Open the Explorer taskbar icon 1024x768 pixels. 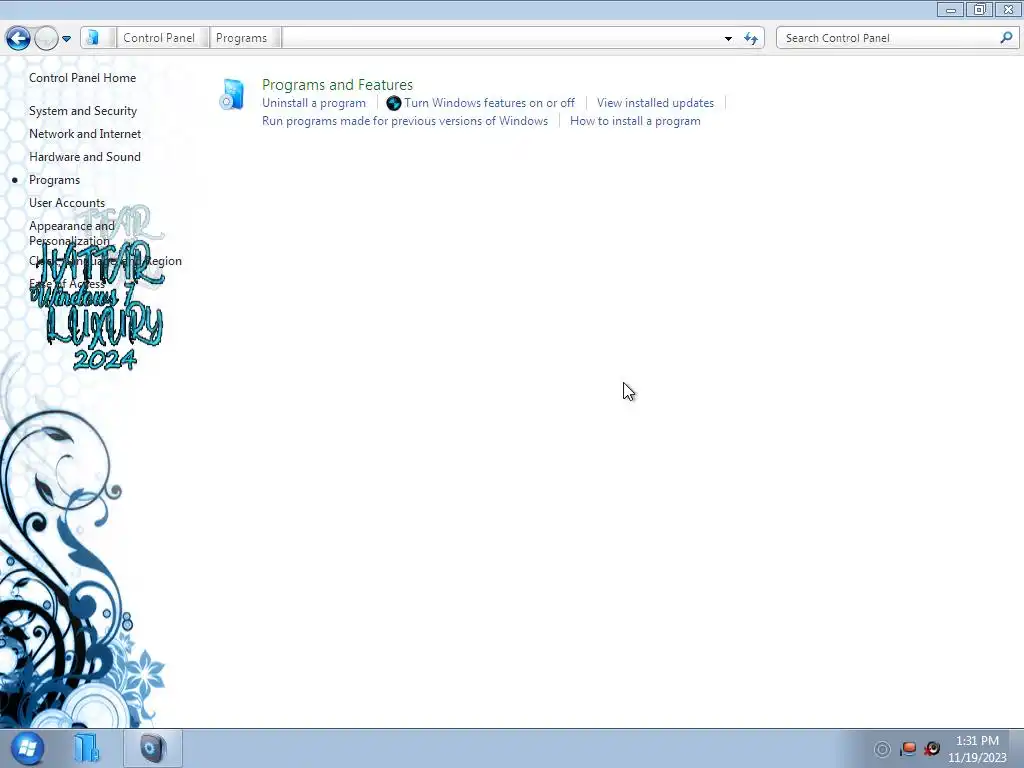(87, 748)
